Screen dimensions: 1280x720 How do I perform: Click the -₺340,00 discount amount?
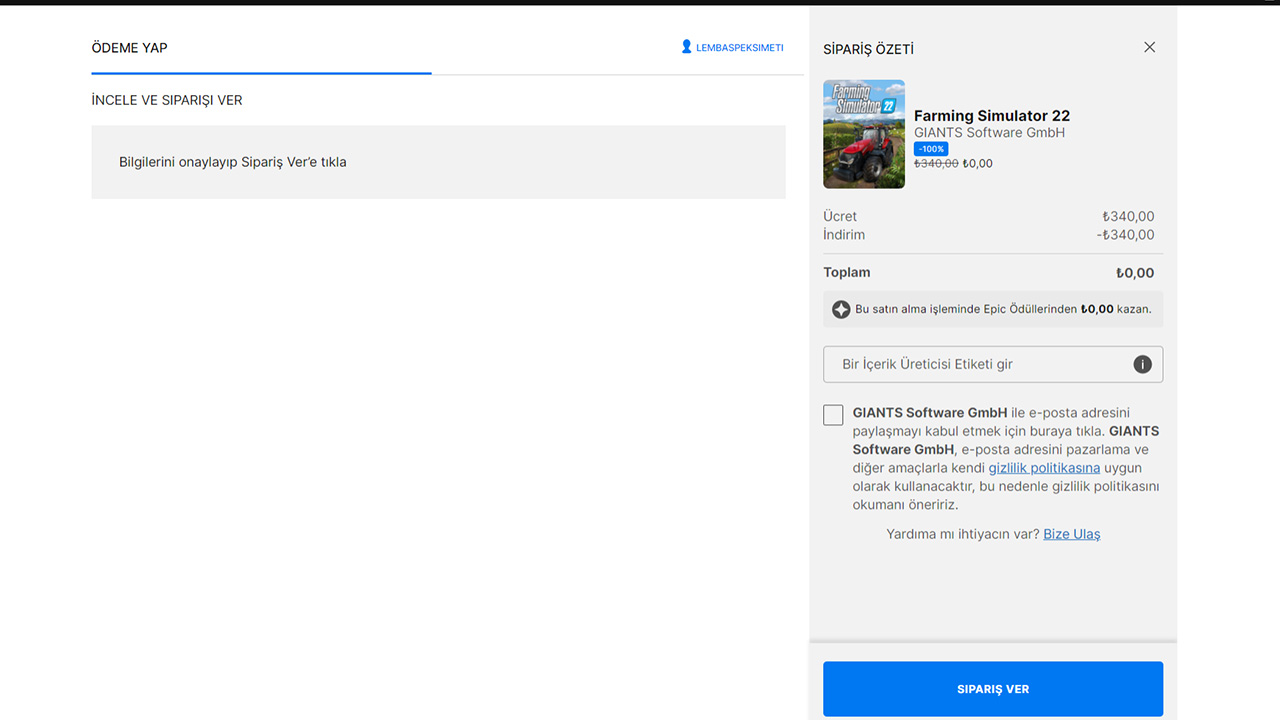click(x=1125, y=235)
